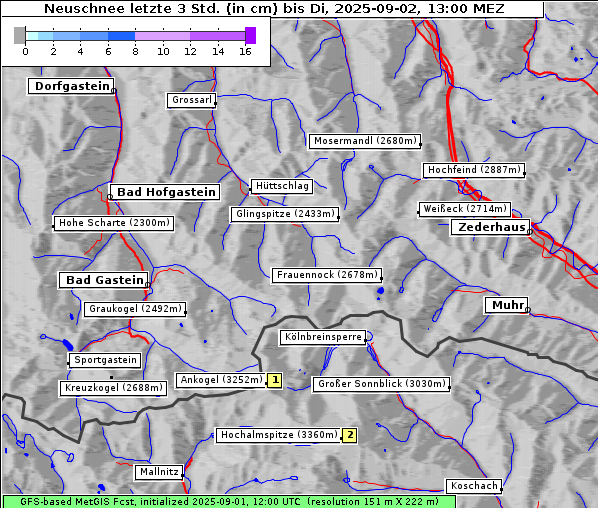Image resolution: width=598 pixels, height=508 pixels.
Task: Click the Hüttschlag place label
Action: (281, 186)
